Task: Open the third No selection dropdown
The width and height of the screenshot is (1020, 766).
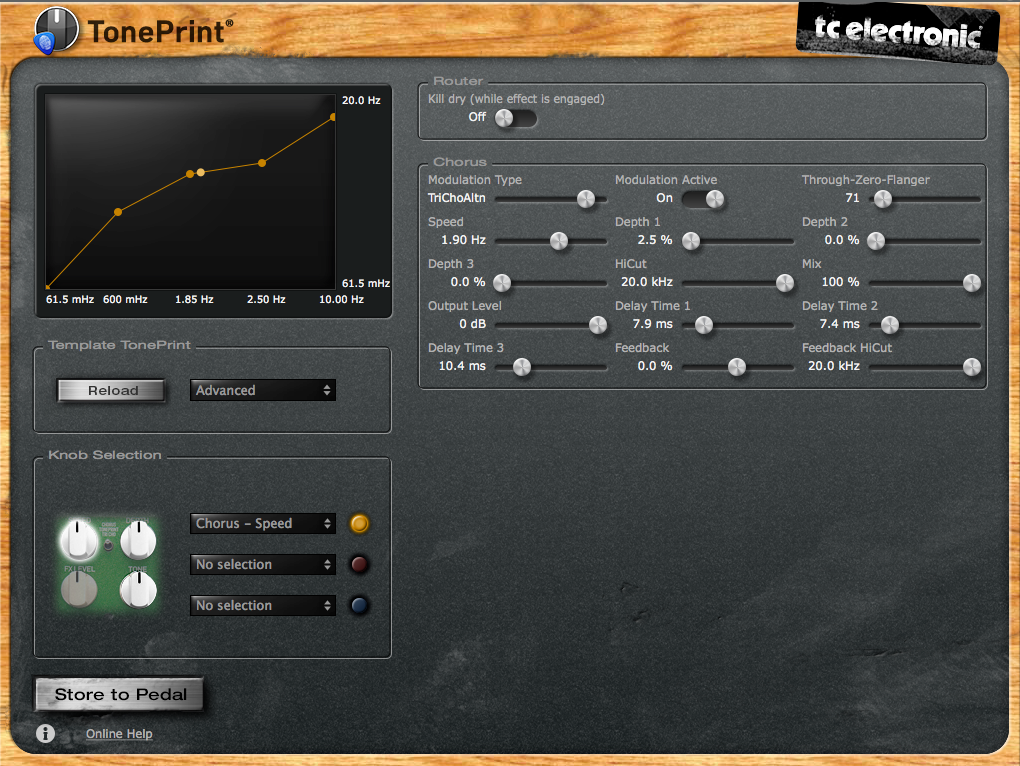Action: (263, 605)
